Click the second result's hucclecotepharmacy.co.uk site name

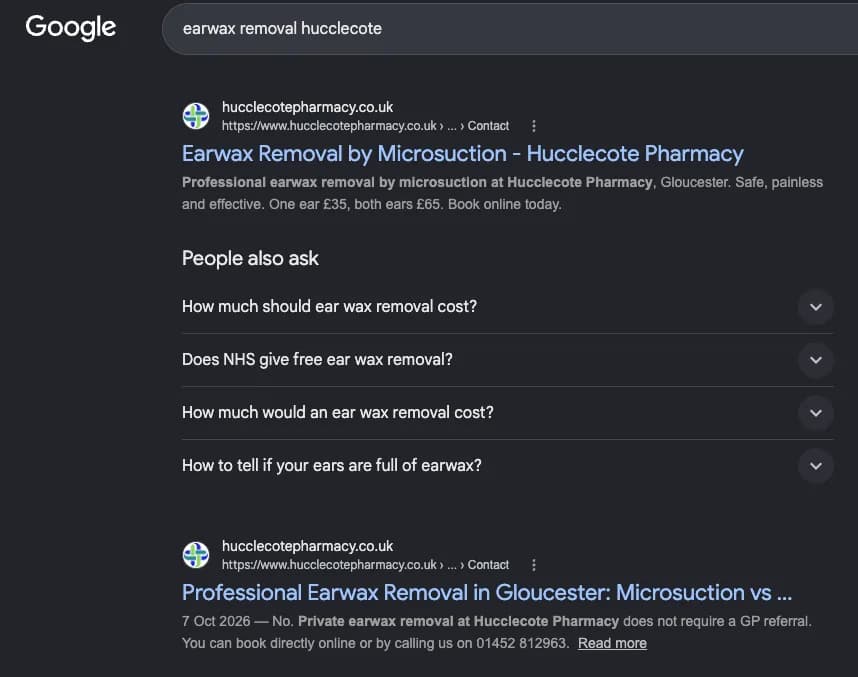(x=307, y=546)
